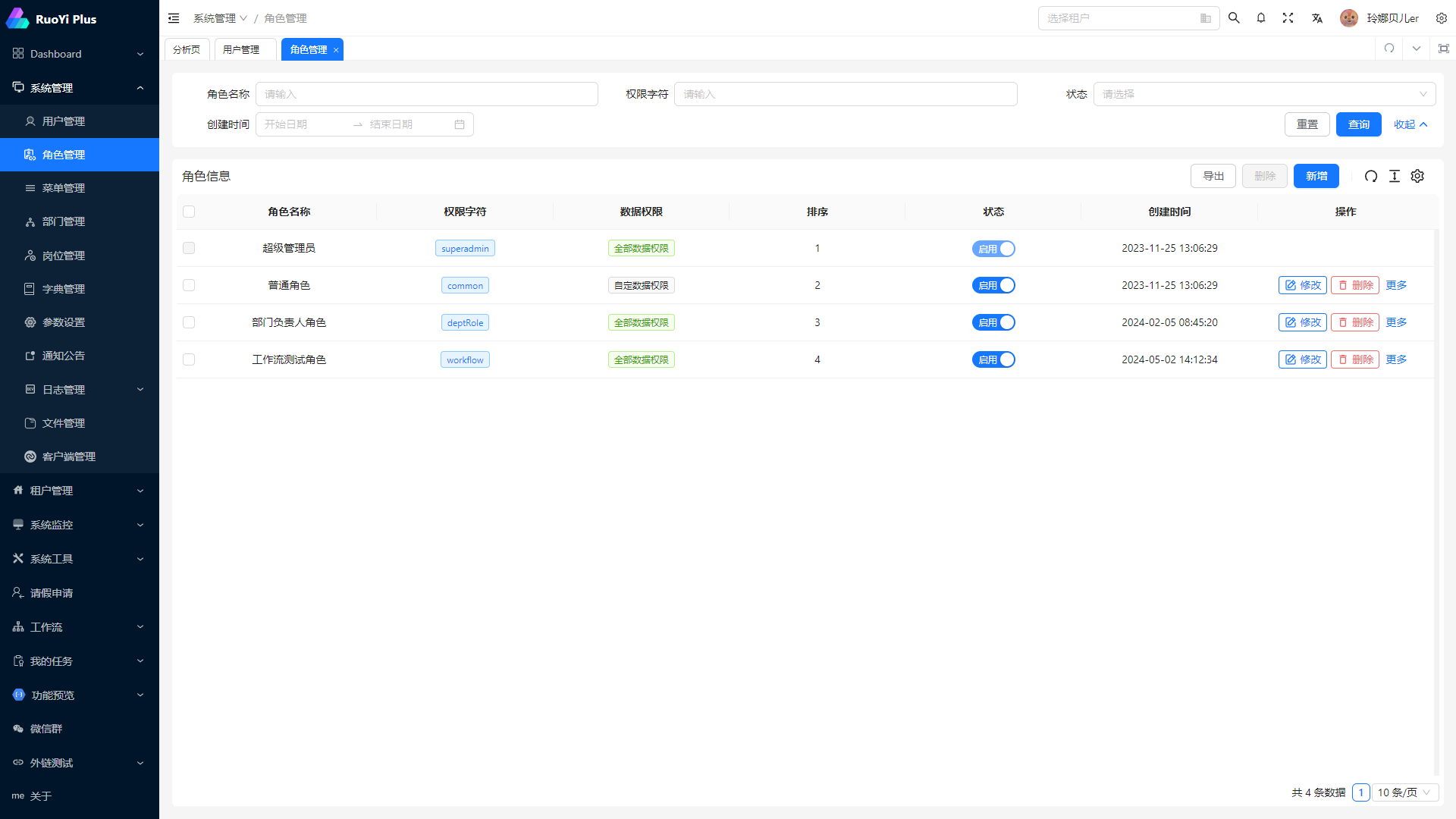Toggle the 启用 switch for 超级管理员
The image size is (1456, 819).
[x=993, y=249]
